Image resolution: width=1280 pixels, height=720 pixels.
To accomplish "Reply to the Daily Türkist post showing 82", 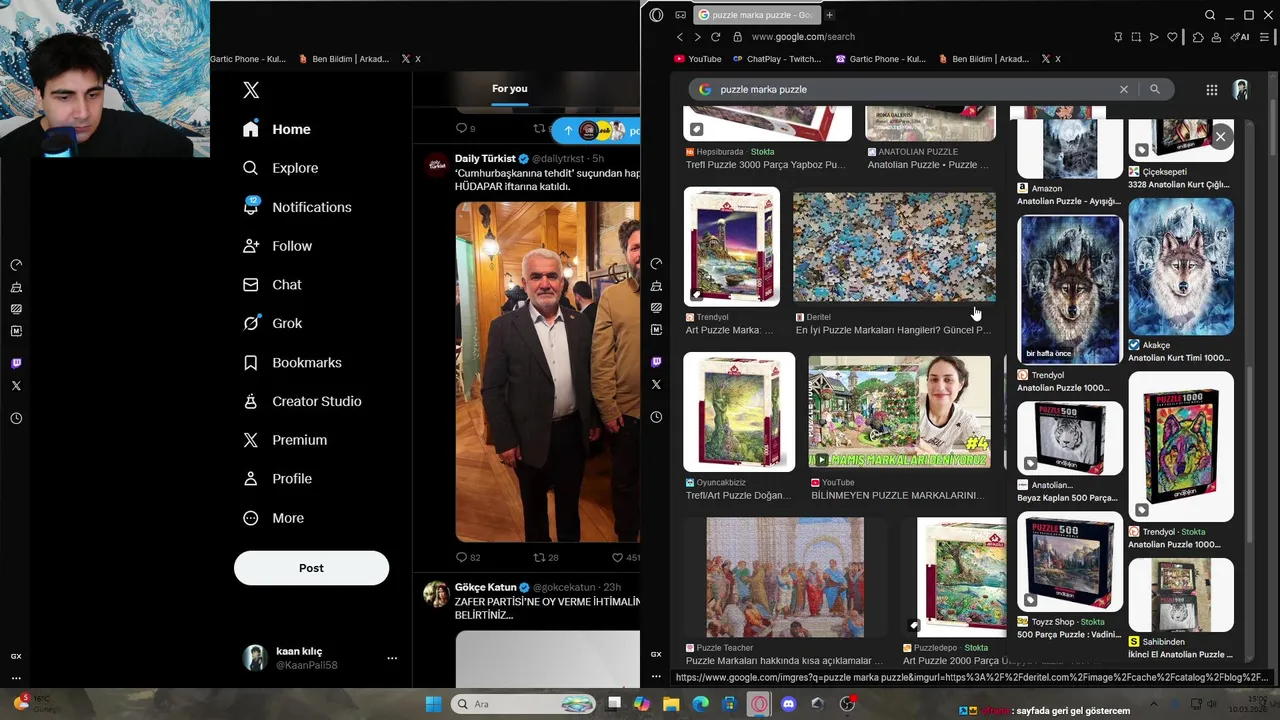I will tap(467, 557).
